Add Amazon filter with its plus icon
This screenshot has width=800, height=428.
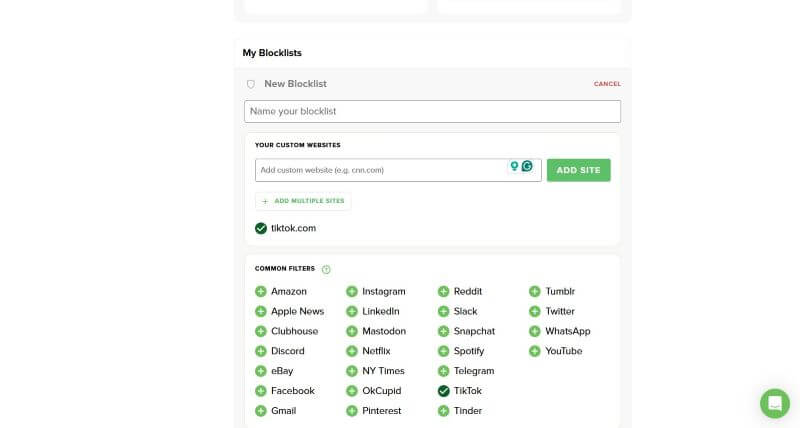[261, 291]
